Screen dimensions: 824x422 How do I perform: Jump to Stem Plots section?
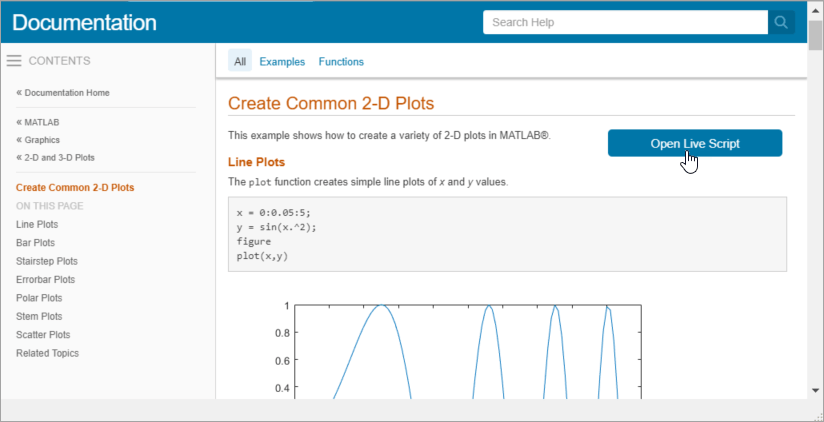(38, 316)
